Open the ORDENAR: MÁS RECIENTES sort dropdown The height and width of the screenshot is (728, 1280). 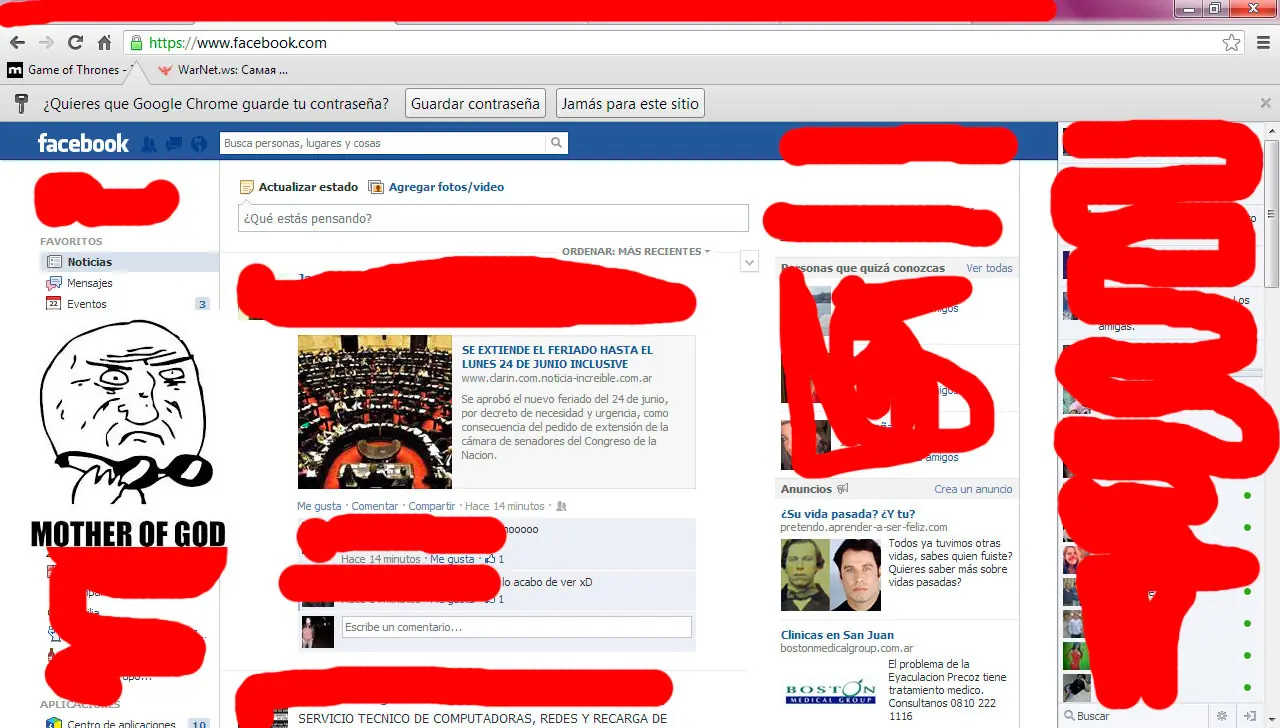[636, 252]
